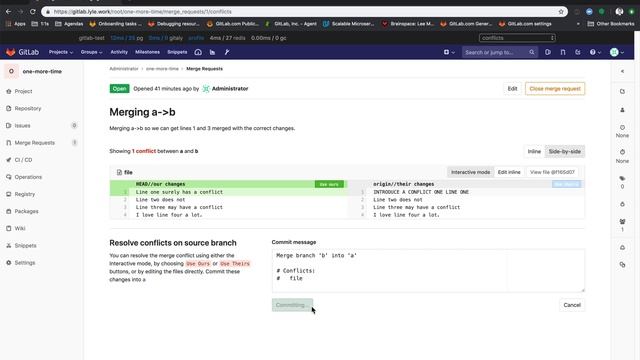
Task: Click the assignee icon in right sidebar
Action: (622, 110)
